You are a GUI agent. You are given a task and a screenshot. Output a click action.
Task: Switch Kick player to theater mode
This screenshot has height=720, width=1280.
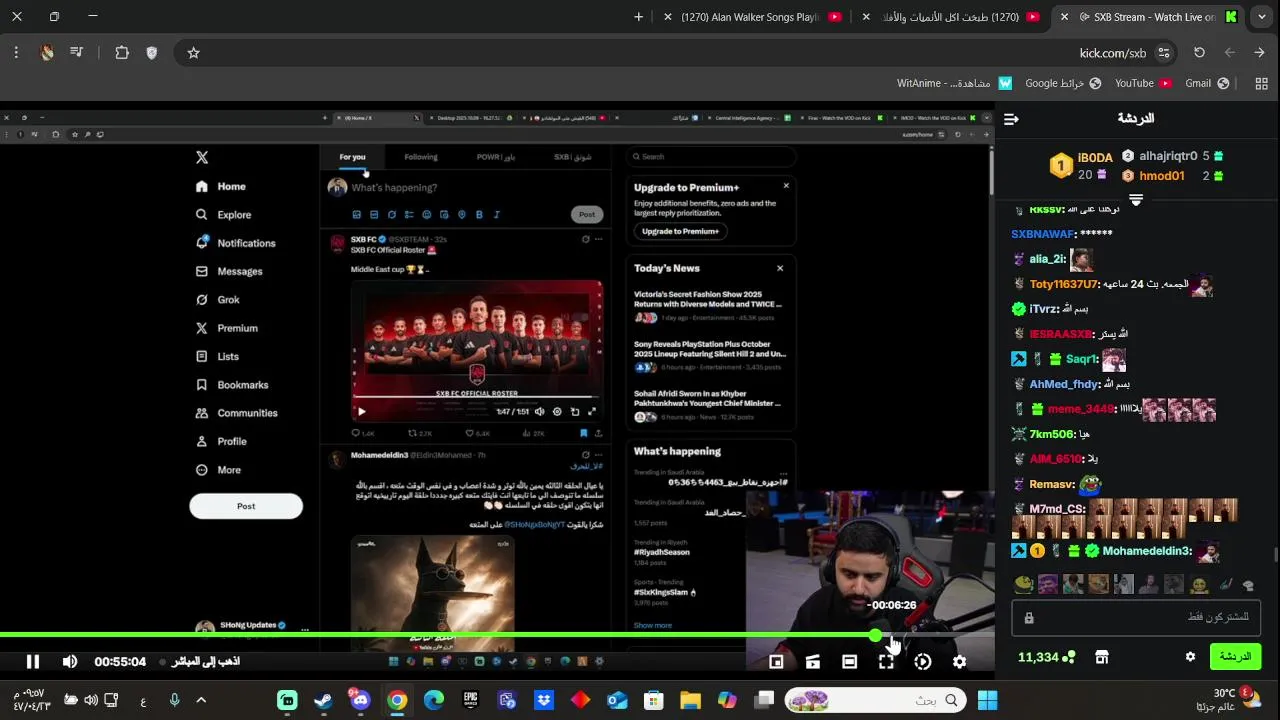pos(849,661)
